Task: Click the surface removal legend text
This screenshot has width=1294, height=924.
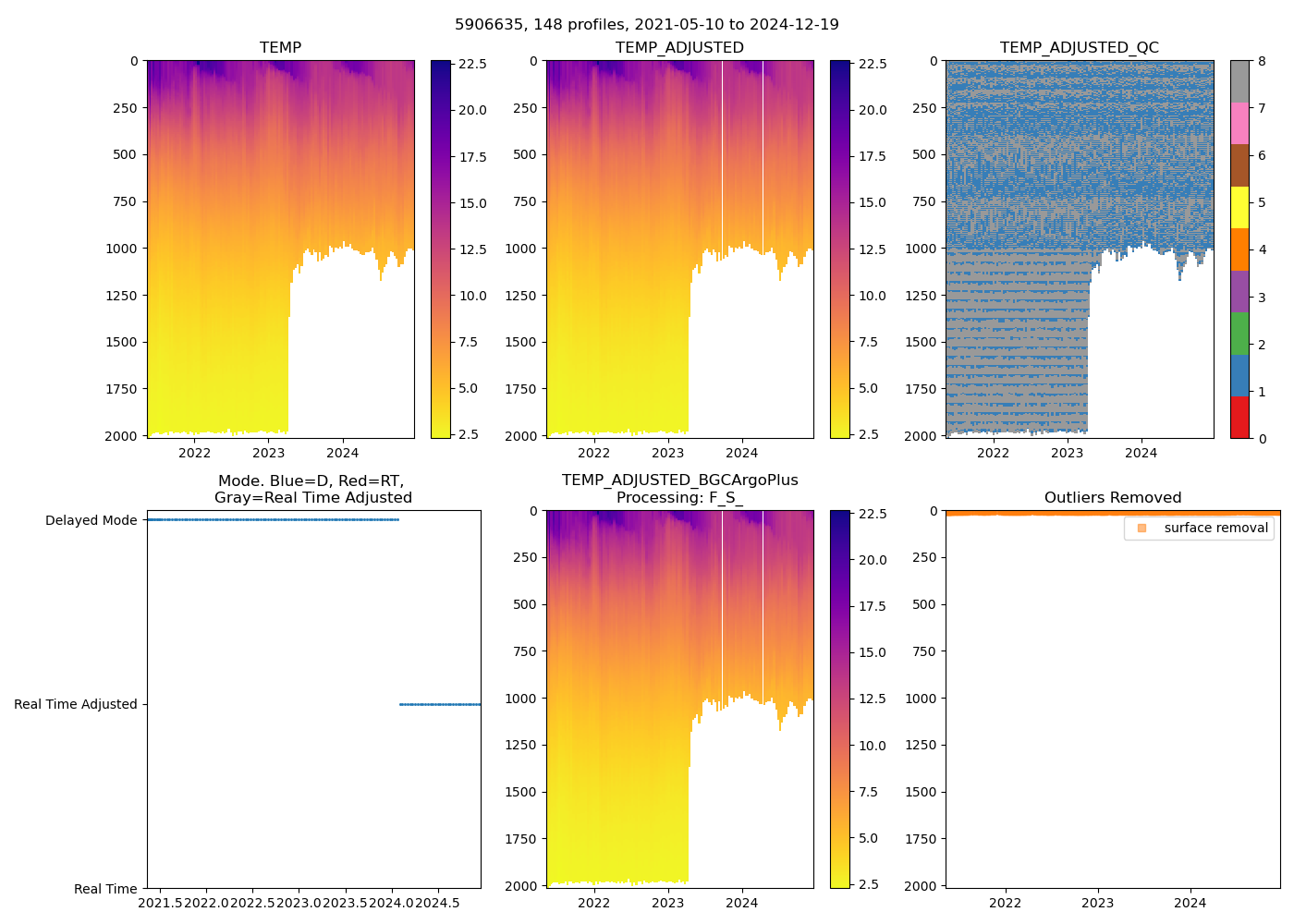Action: pos(1215,528)
